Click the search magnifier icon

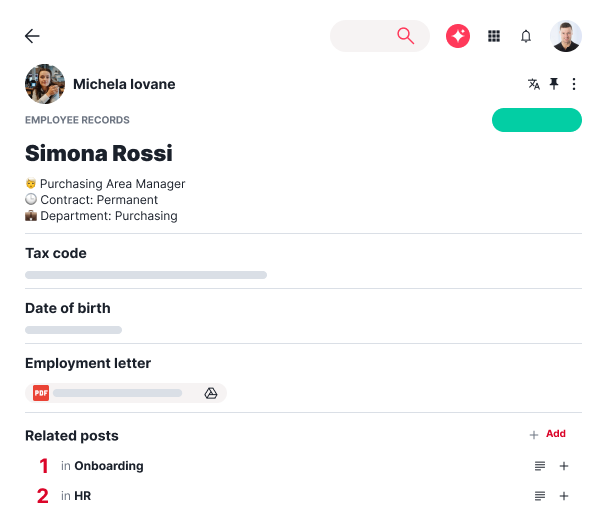pyautogui.click(x=405, y=36)
